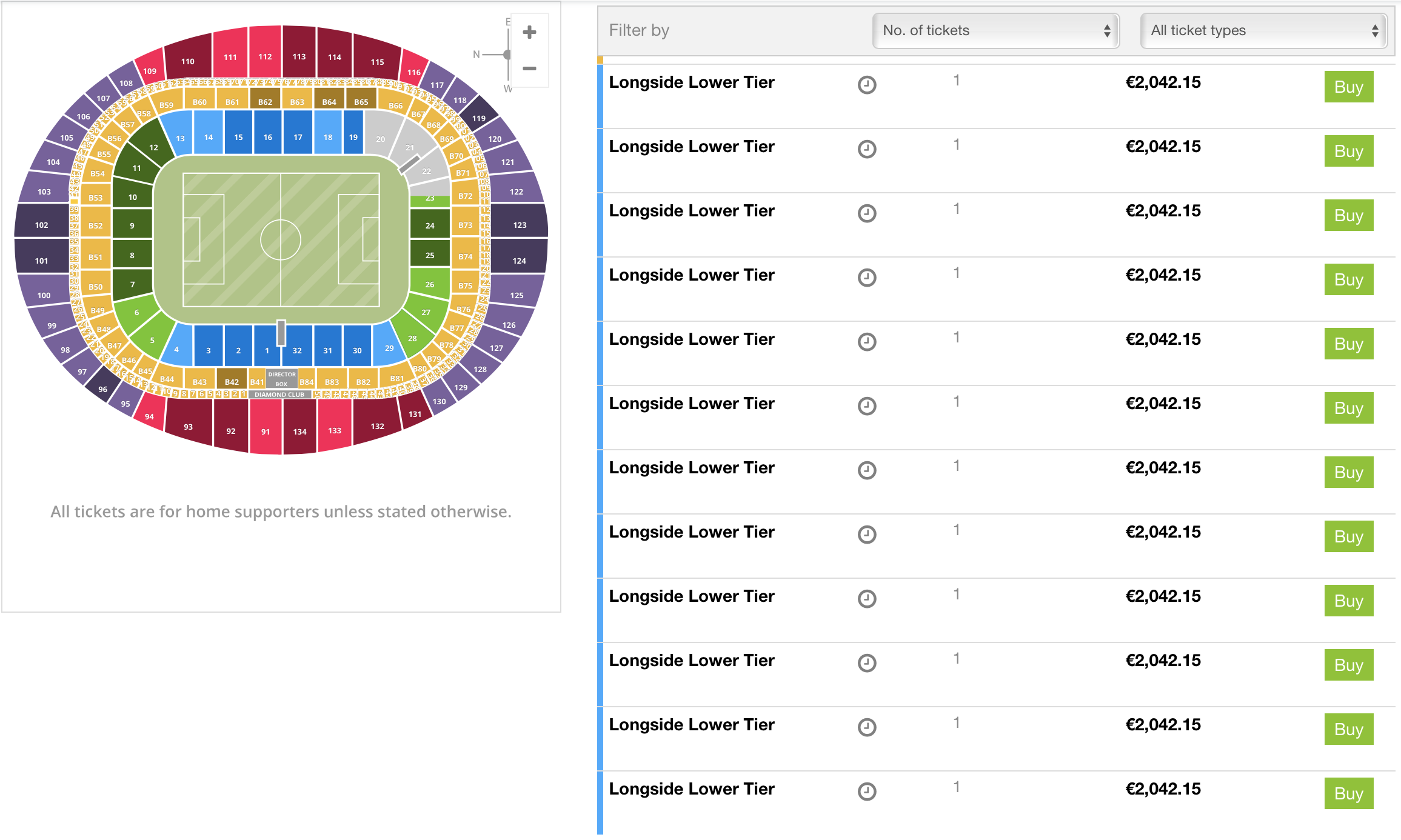Open the All ticket types dropdown

pyautogui.click(x=1263, y=30)
